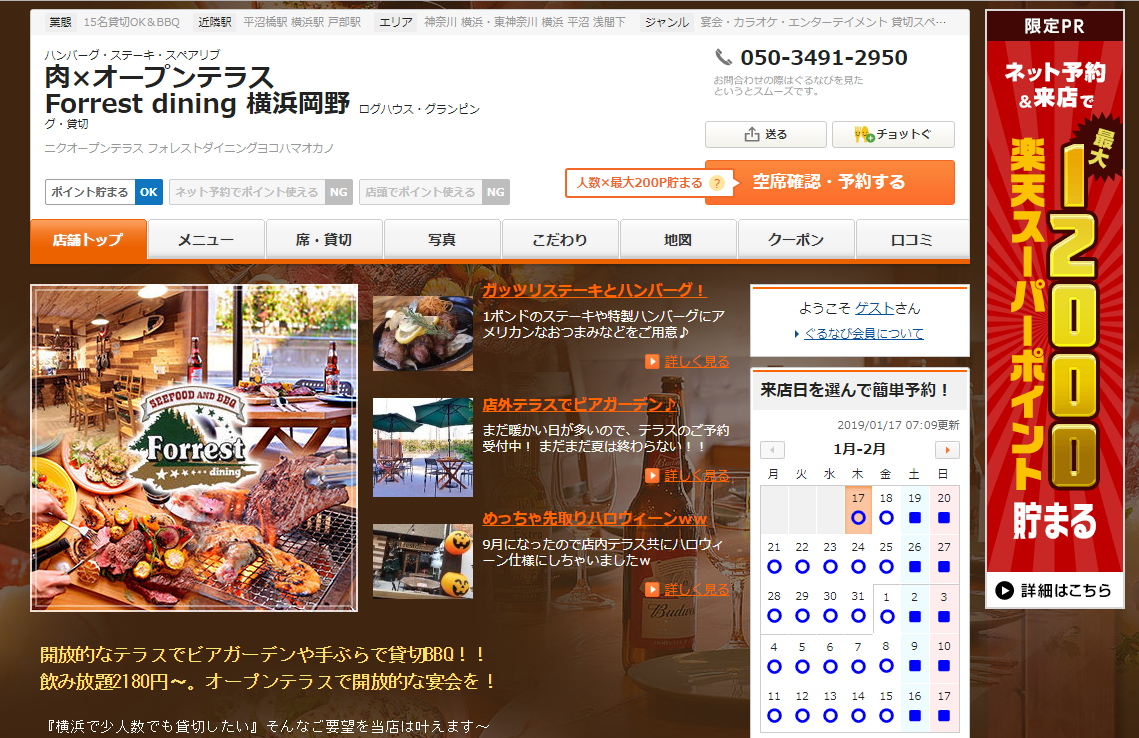Open the ぐるなび会員について link
Screen dimensions: 1139x738
click(864, 334)
